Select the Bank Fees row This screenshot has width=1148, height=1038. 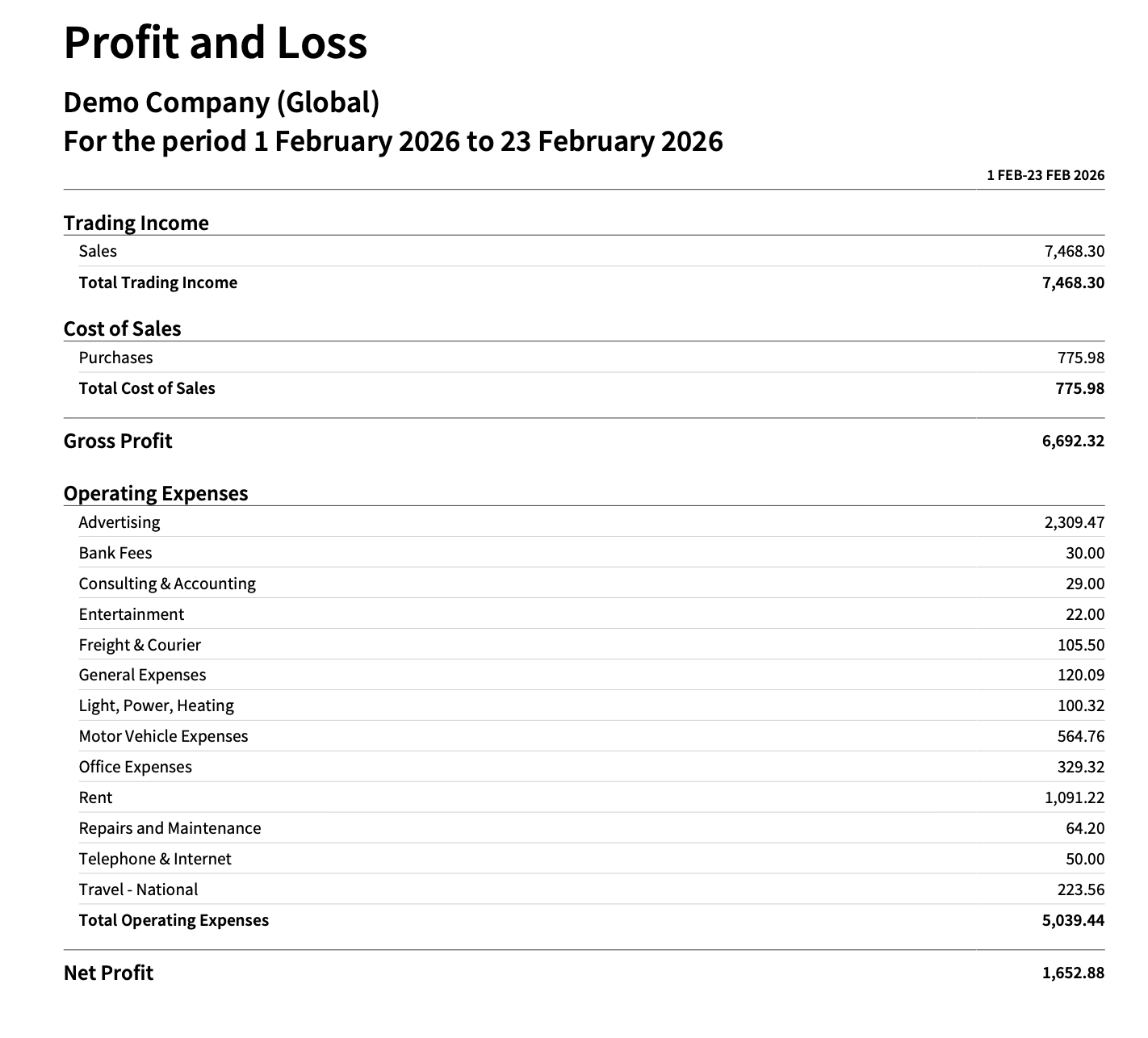point(584,553)
